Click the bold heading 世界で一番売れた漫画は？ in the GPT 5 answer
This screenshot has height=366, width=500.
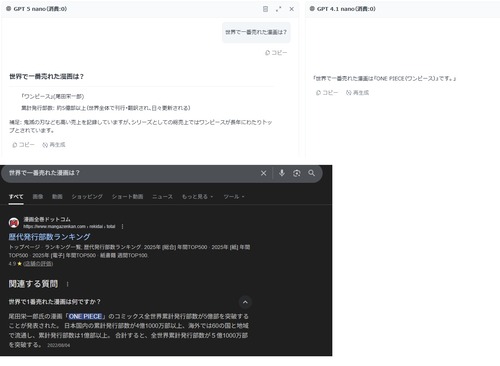coord(46,77)
